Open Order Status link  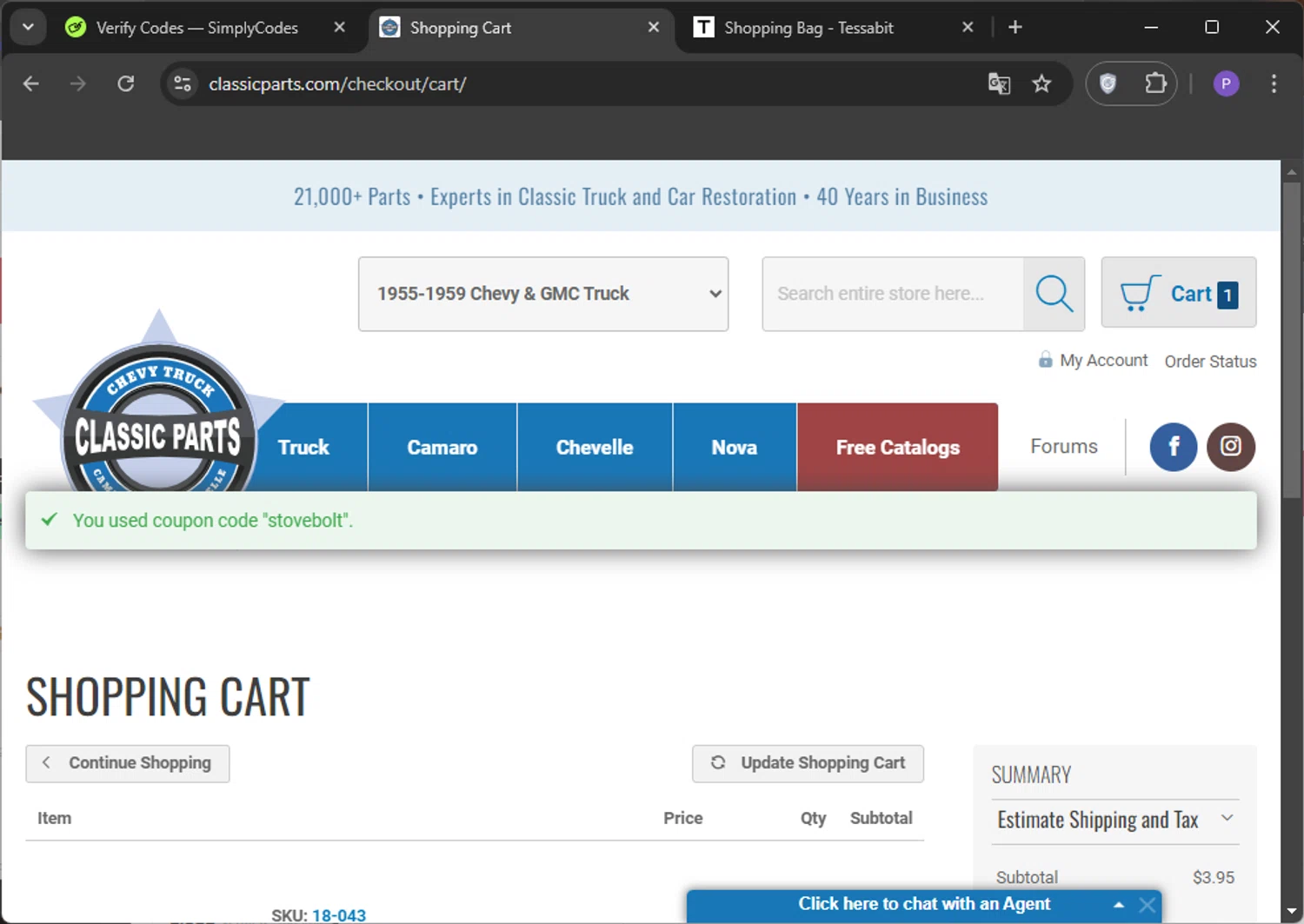click(x=1210, y=361)
